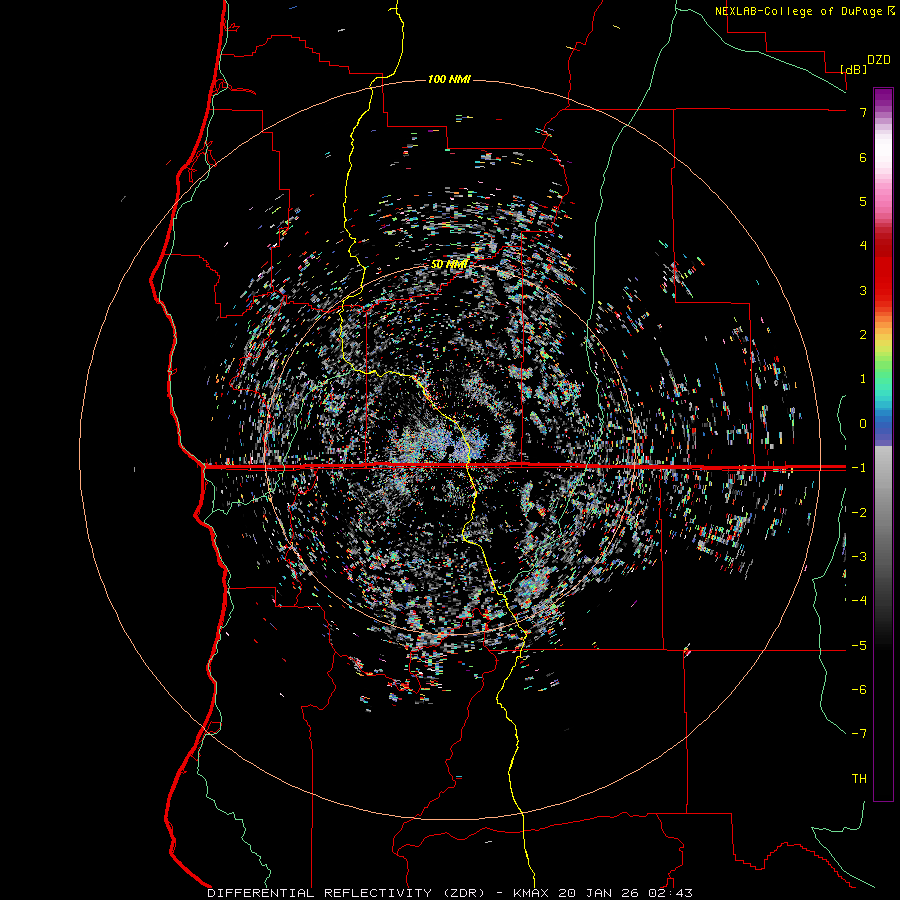Click the legend value 6
Image resolution: width=900 pixels, height=900 pixels.
(x=863, y=157)
